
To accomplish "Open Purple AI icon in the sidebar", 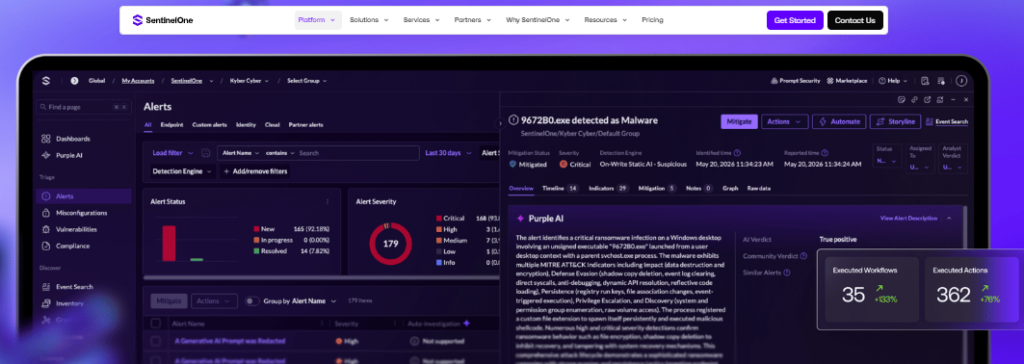I will coord(46,156).
